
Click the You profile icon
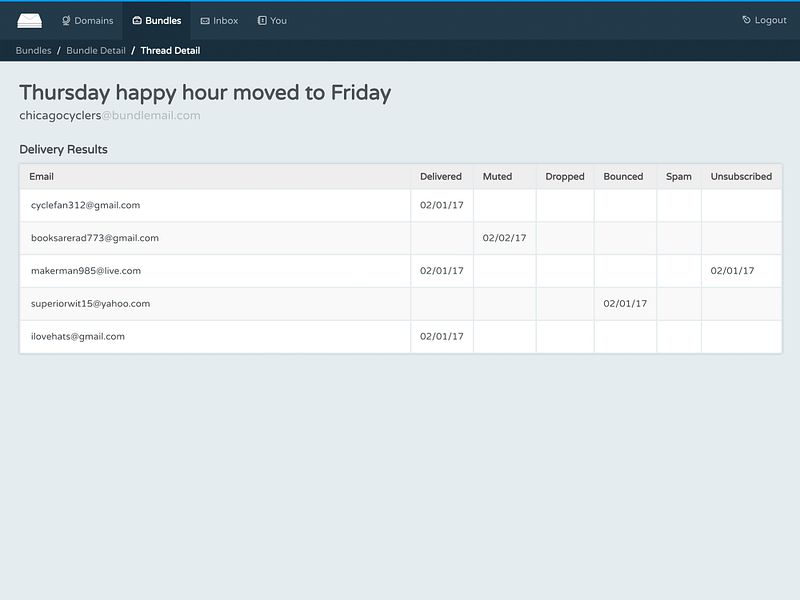(262, 20)
